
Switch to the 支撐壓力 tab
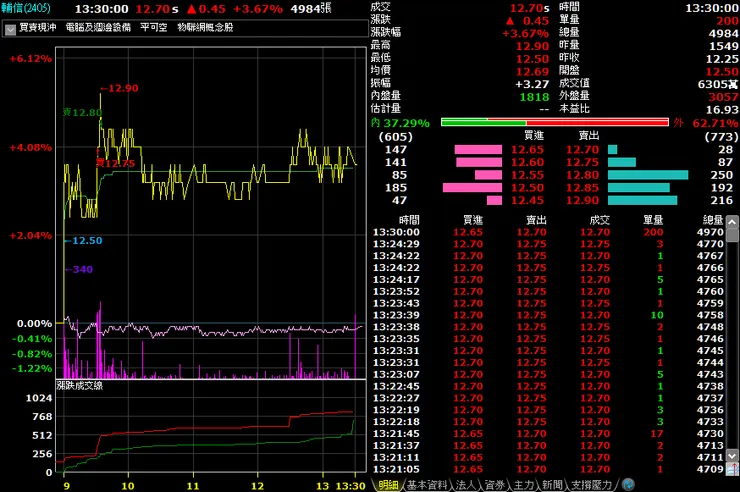click(591, 485)
